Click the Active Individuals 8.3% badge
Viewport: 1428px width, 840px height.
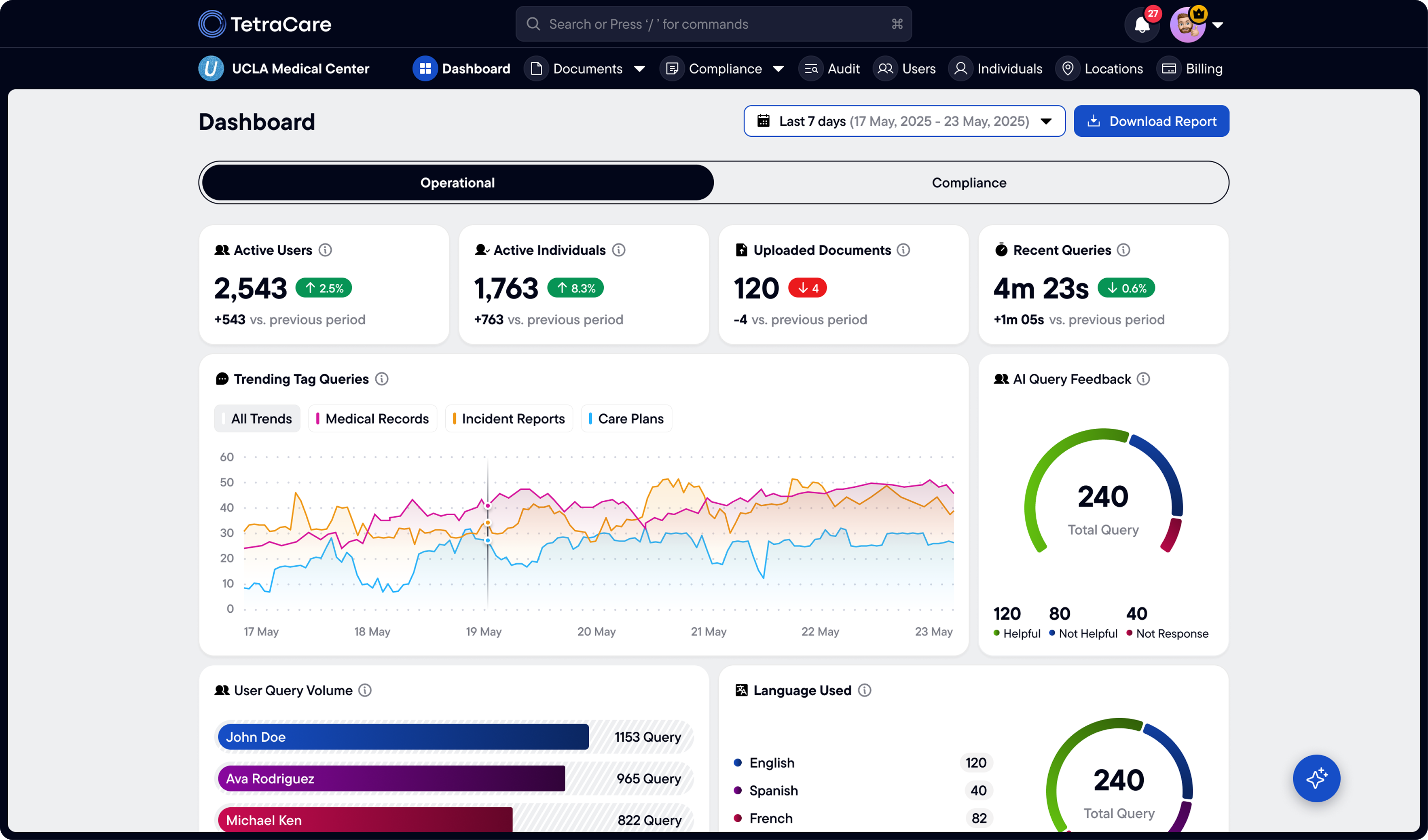[x=575, y=288]
